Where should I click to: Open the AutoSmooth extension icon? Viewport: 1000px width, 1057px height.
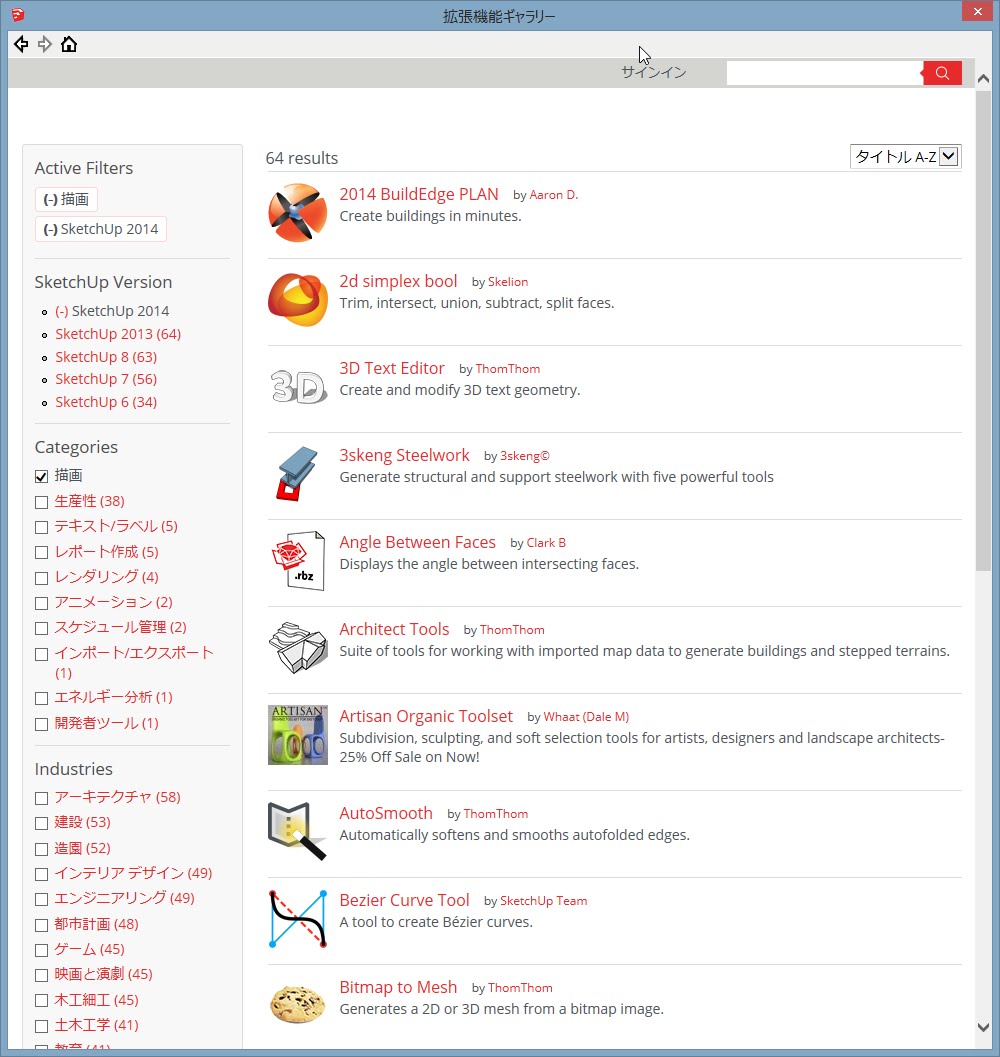[297, 831]
